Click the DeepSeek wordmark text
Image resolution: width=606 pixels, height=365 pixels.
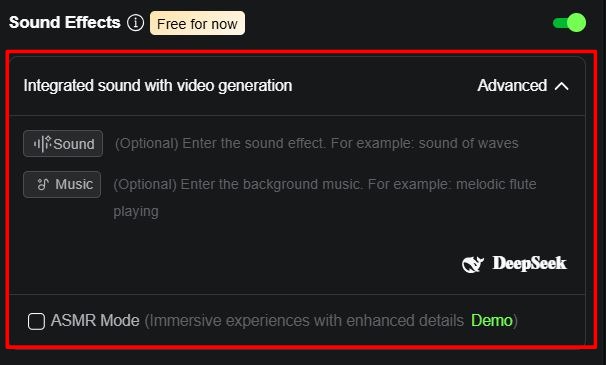pos(529,264)
